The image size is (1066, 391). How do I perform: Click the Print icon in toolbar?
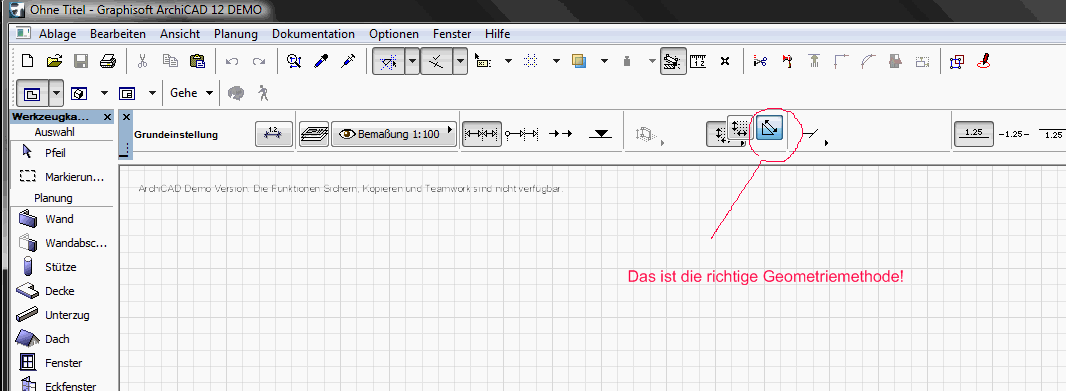(108, 61)
